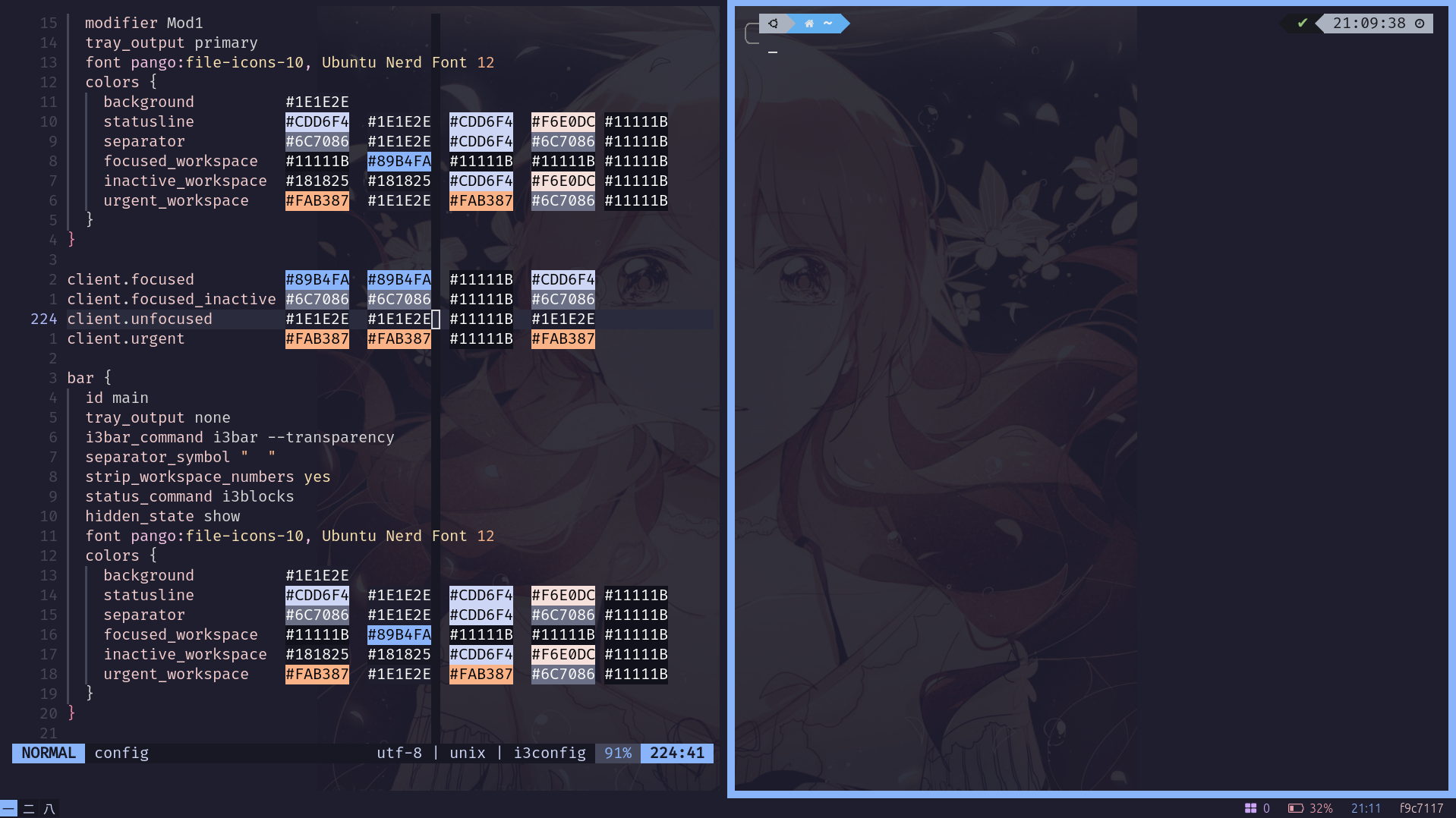Screen dimensions: 1456x818
Task: Click the 'colors {' line numbered 12 at top
Action: 121,82
